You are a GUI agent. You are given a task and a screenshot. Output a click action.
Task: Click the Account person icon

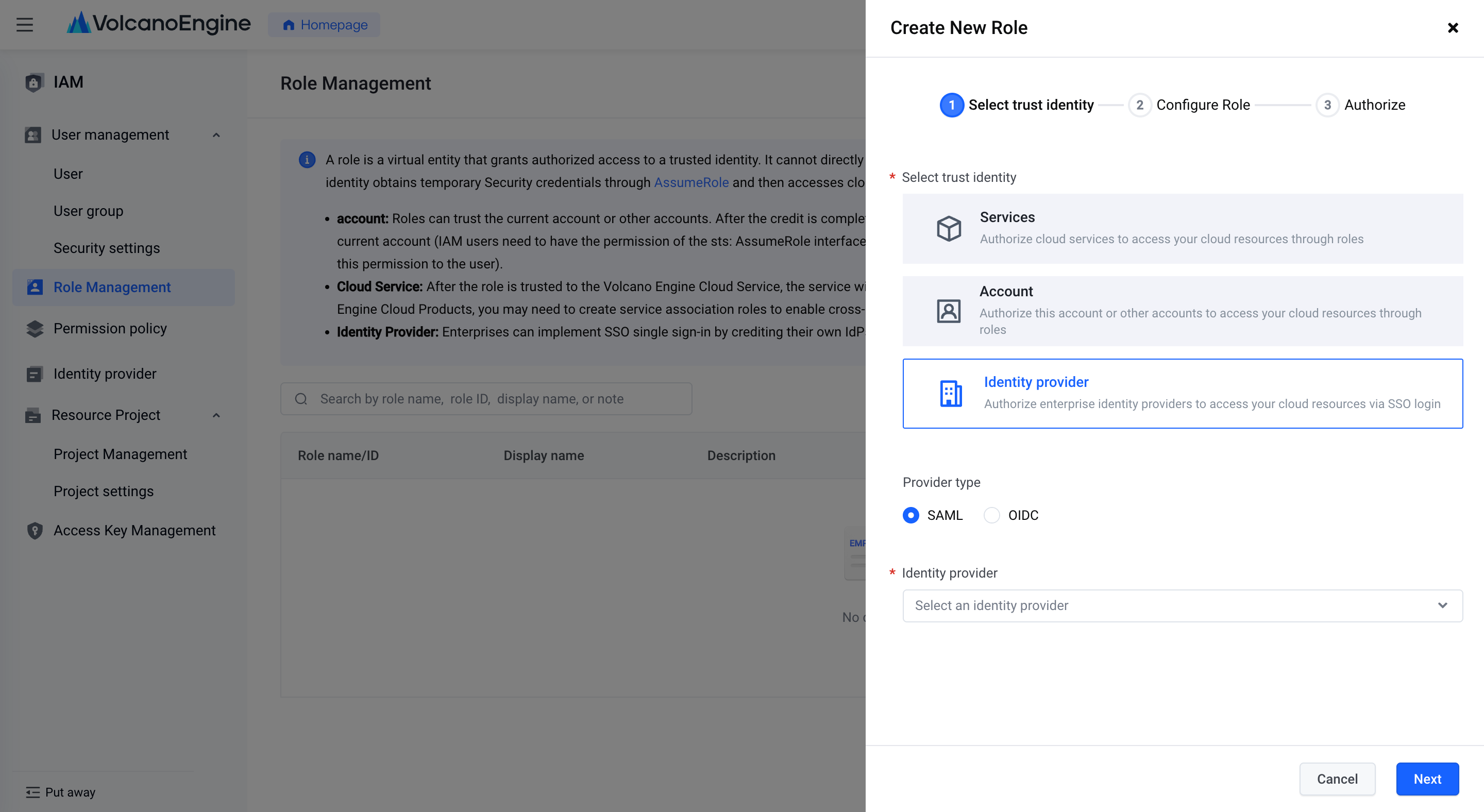[948, 311]
